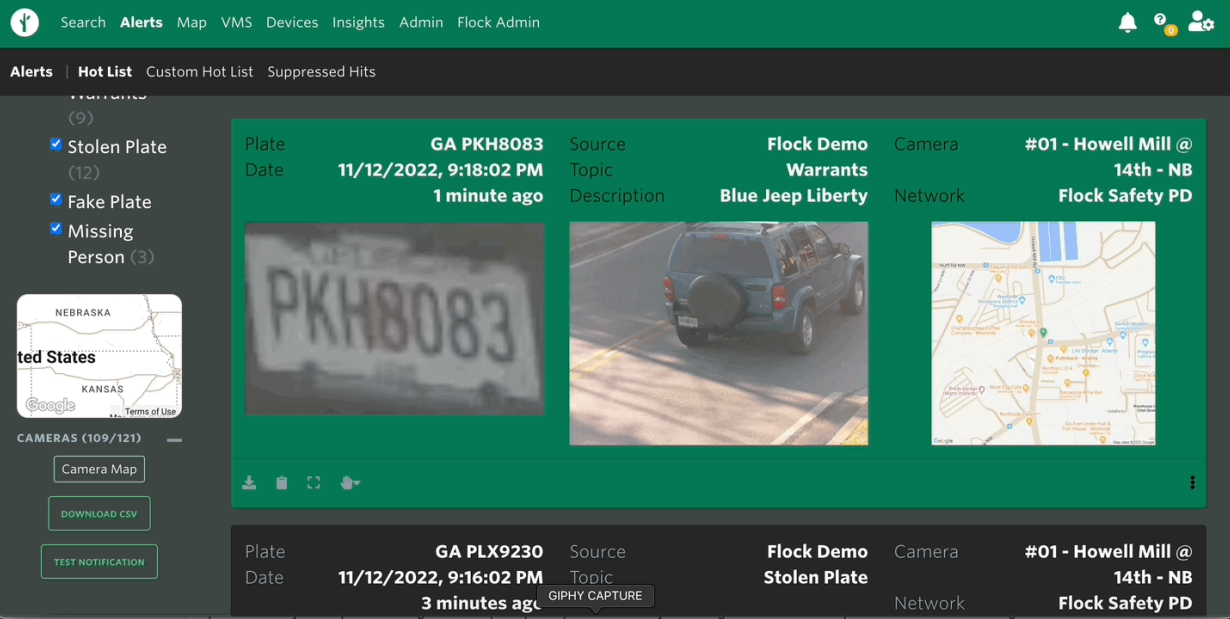Open the user settings account icon
Image resolution: width=1230 pixels, height=619 pixels.
tap(1200, 22)
